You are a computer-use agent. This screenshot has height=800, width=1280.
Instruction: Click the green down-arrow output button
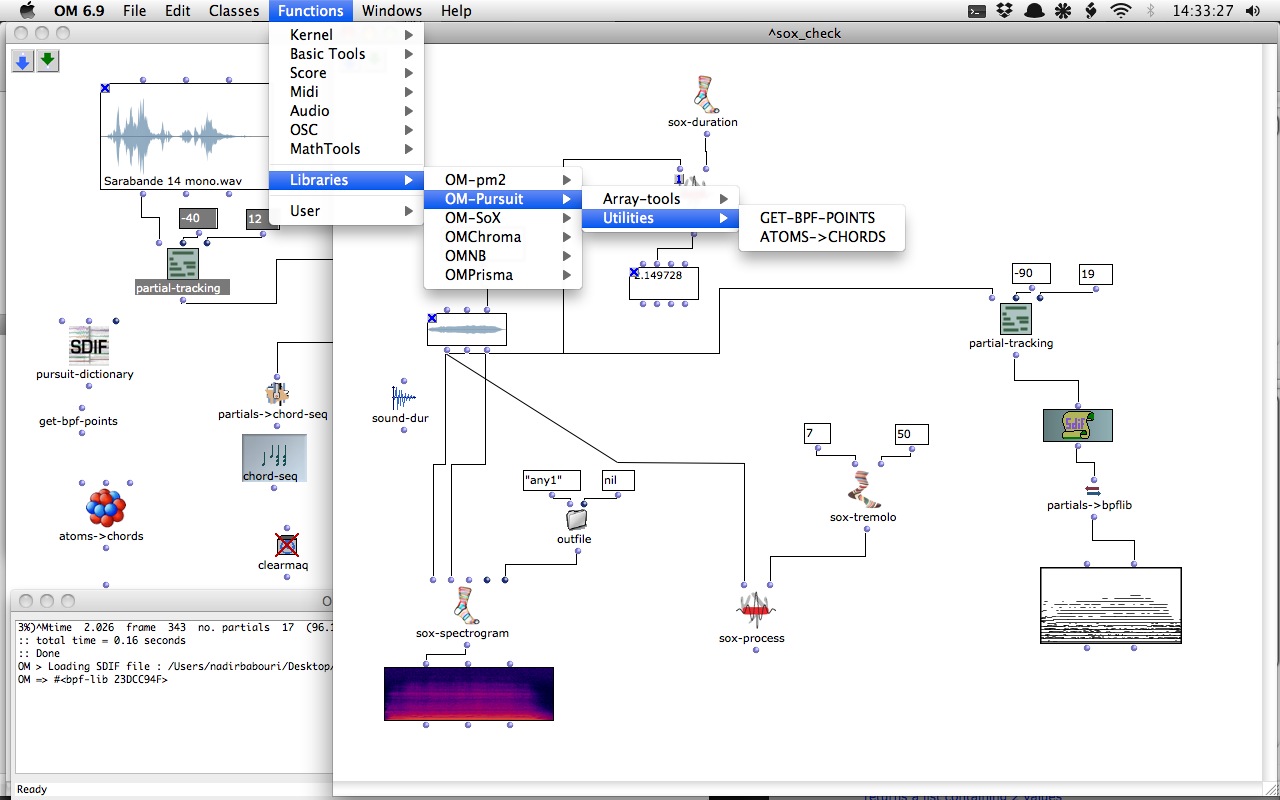tap(48, 62)
